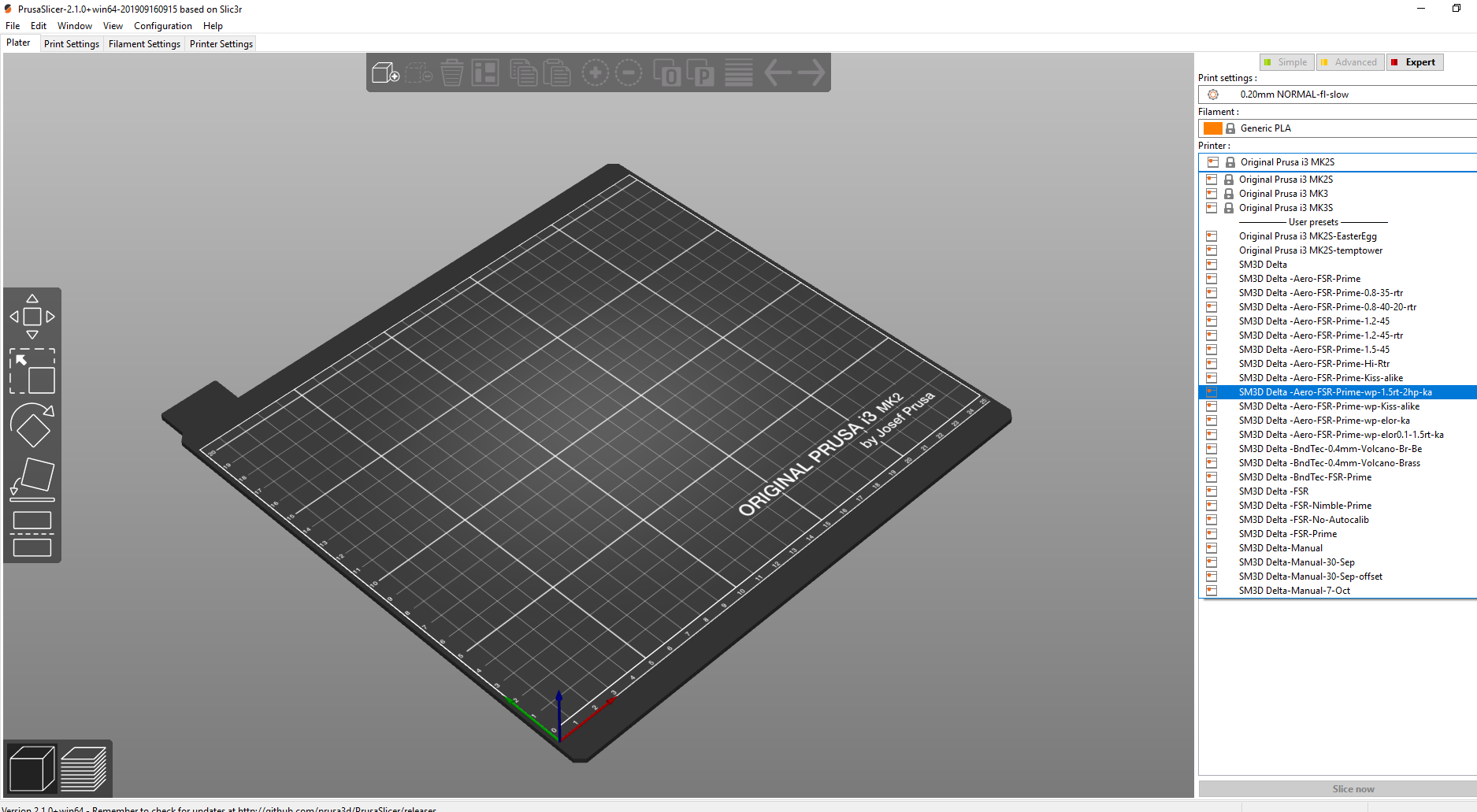Click the Arrange objects icon

(484, 73)
